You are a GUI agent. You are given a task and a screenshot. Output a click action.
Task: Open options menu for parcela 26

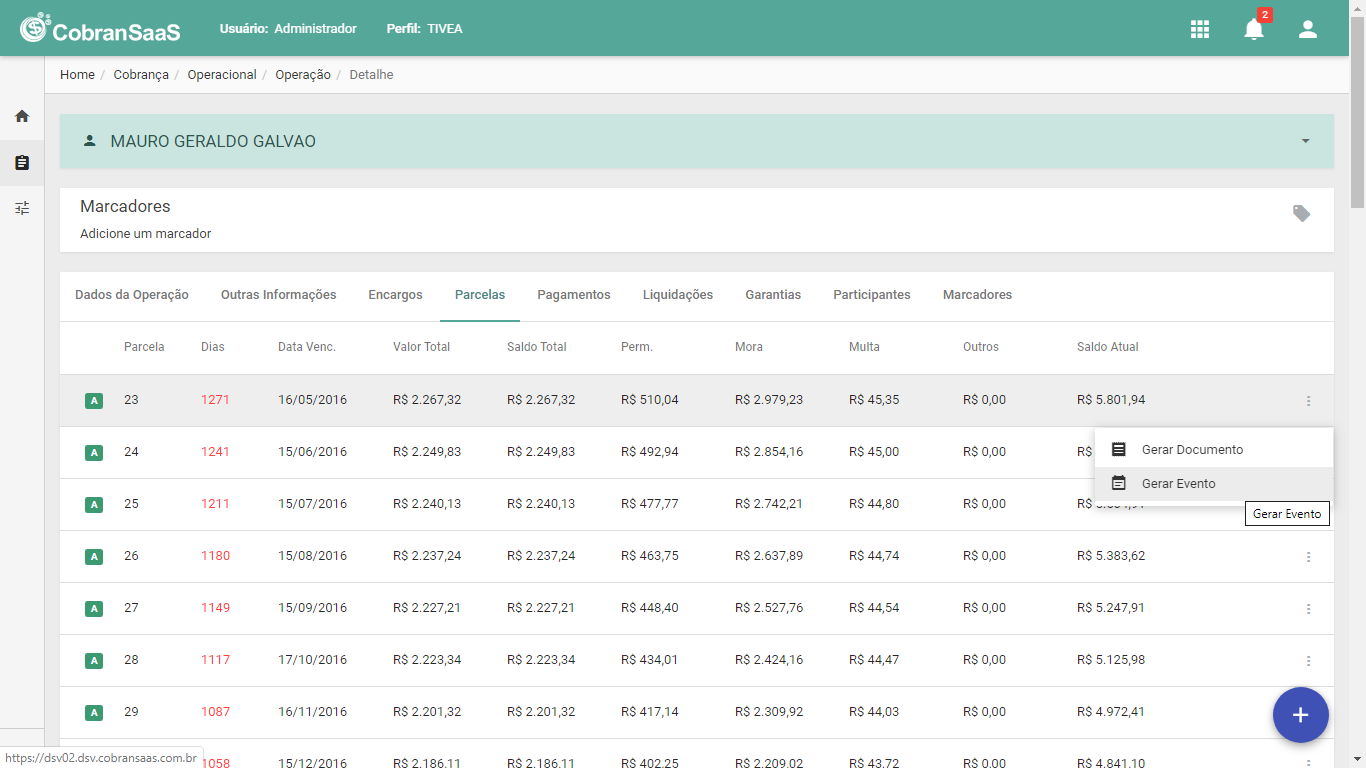(x=1308, y=556)
